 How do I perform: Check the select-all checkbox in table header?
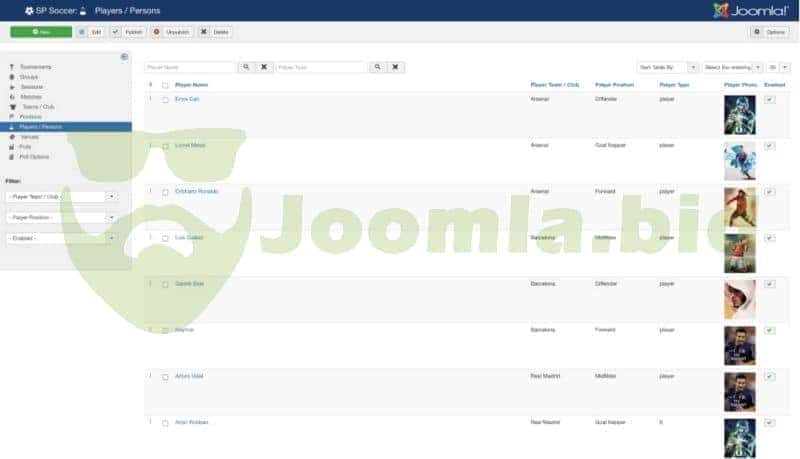tap(165, 85)
